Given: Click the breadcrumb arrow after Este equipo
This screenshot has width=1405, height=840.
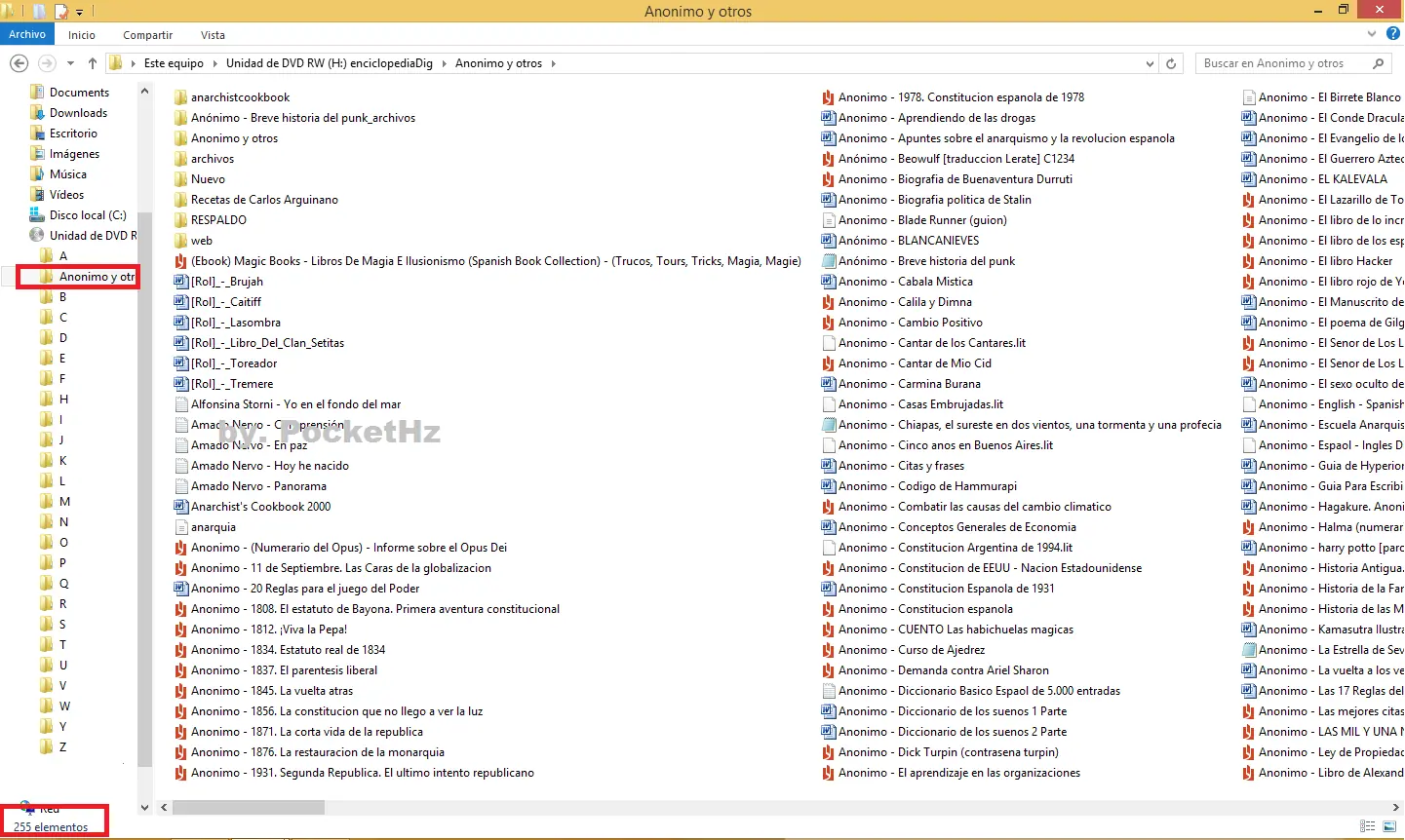Looking at the screenshot, I should [215, 63].
